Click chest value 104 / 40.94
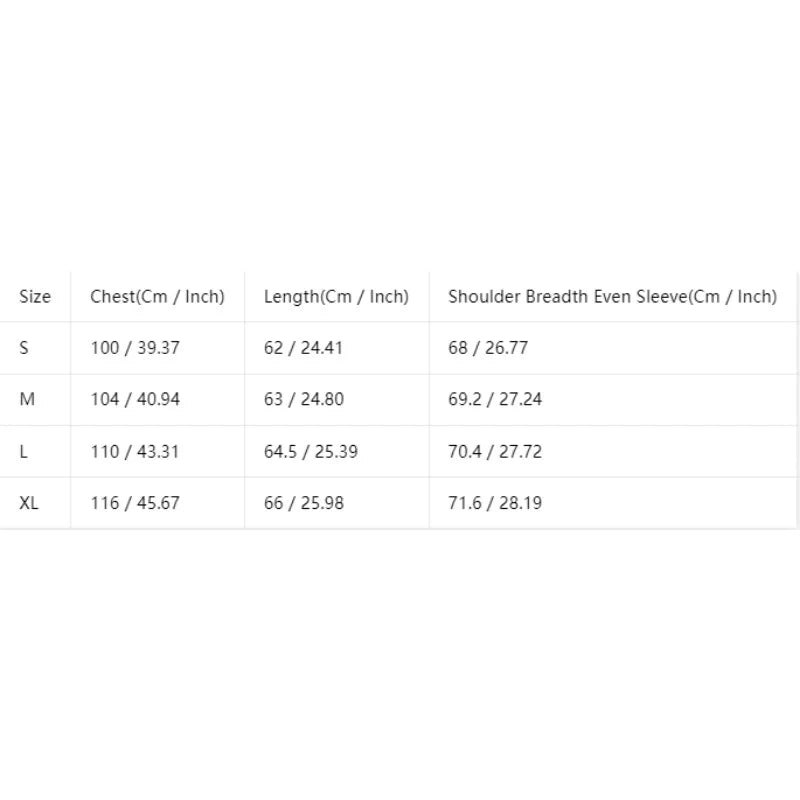 tap(135, 399)
